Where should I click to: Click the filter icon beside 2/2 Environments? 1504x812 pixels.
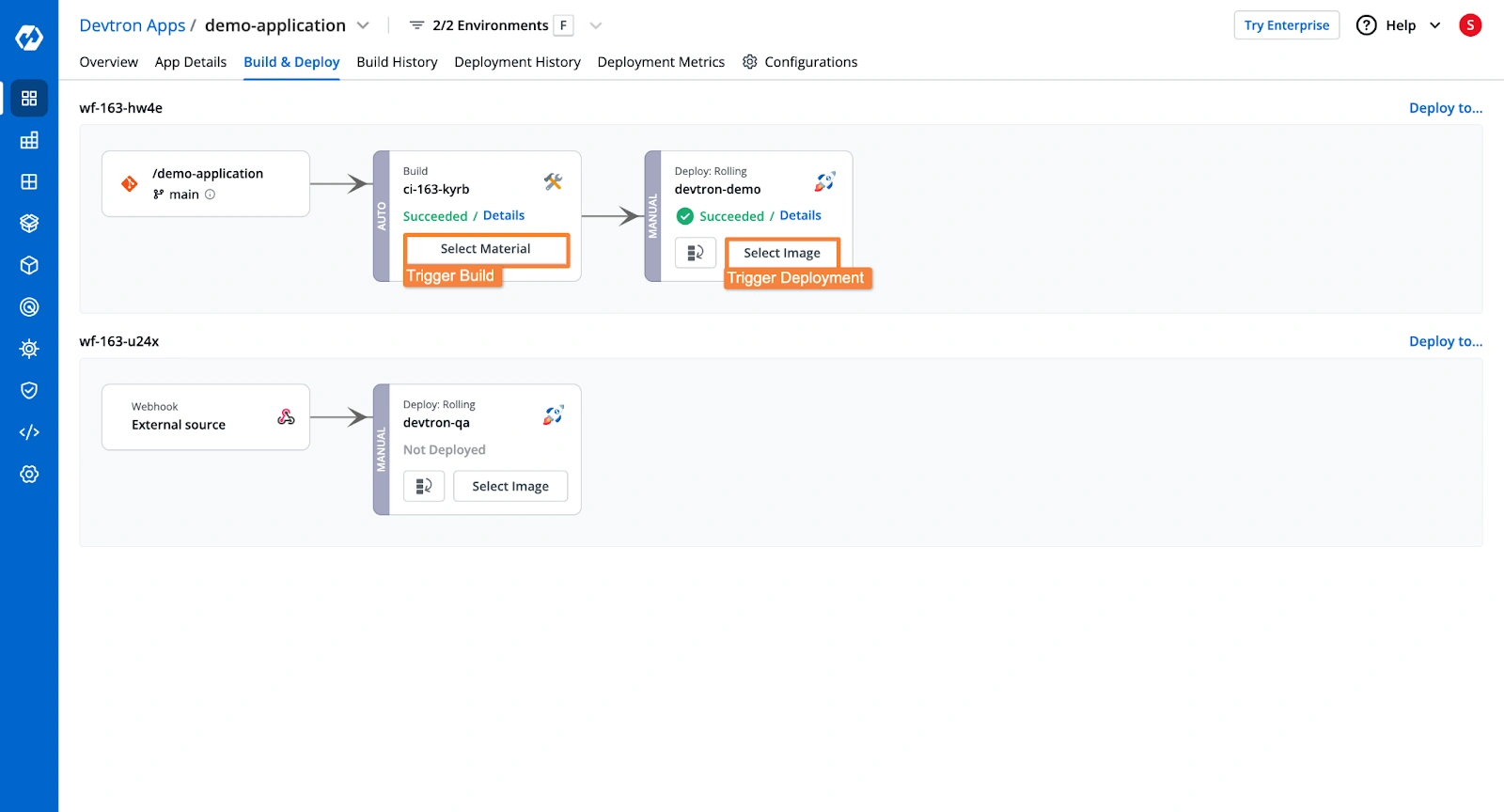(416, 25)
